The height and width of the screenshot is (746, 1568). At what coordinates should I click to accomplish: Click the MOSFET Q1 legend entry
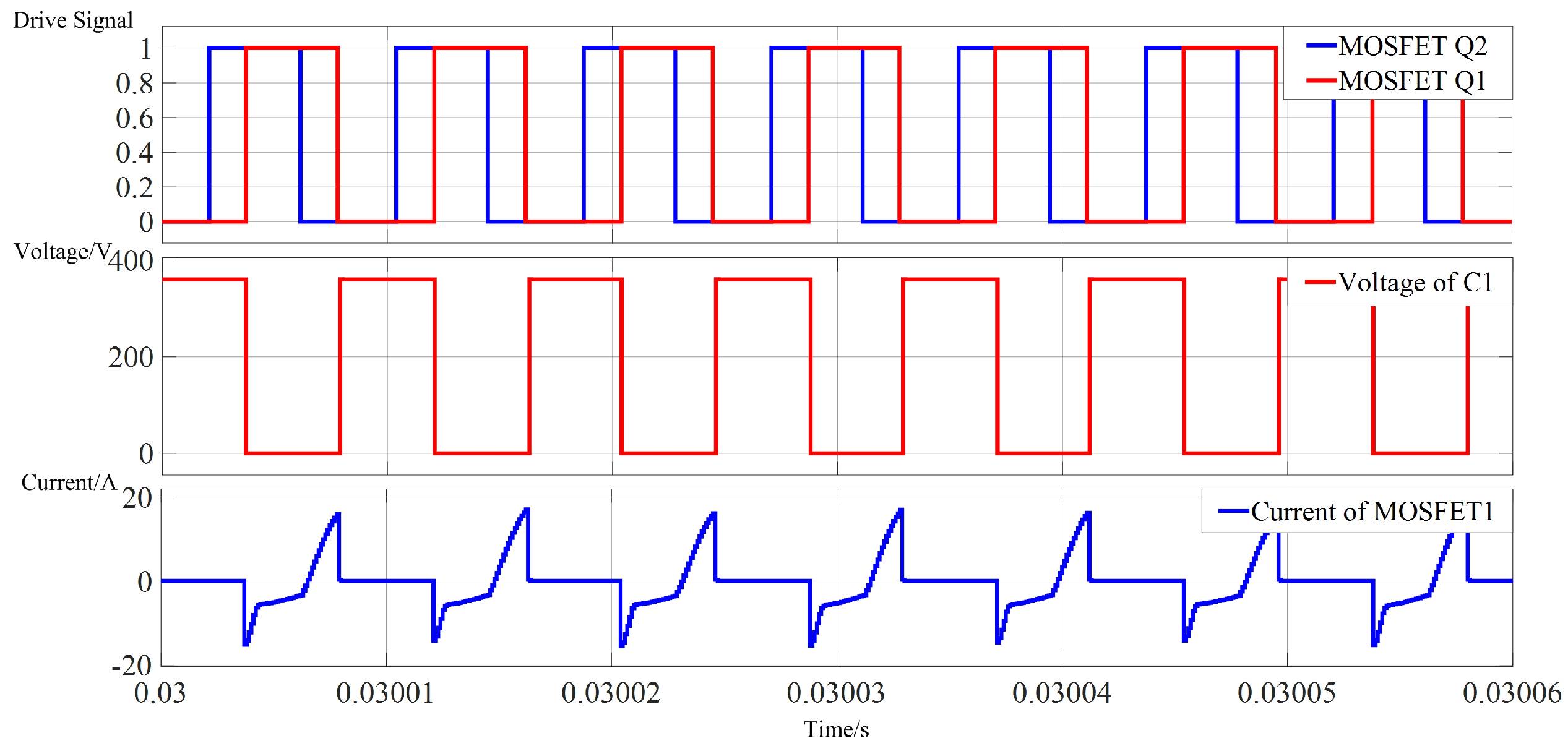point(1412,80)
